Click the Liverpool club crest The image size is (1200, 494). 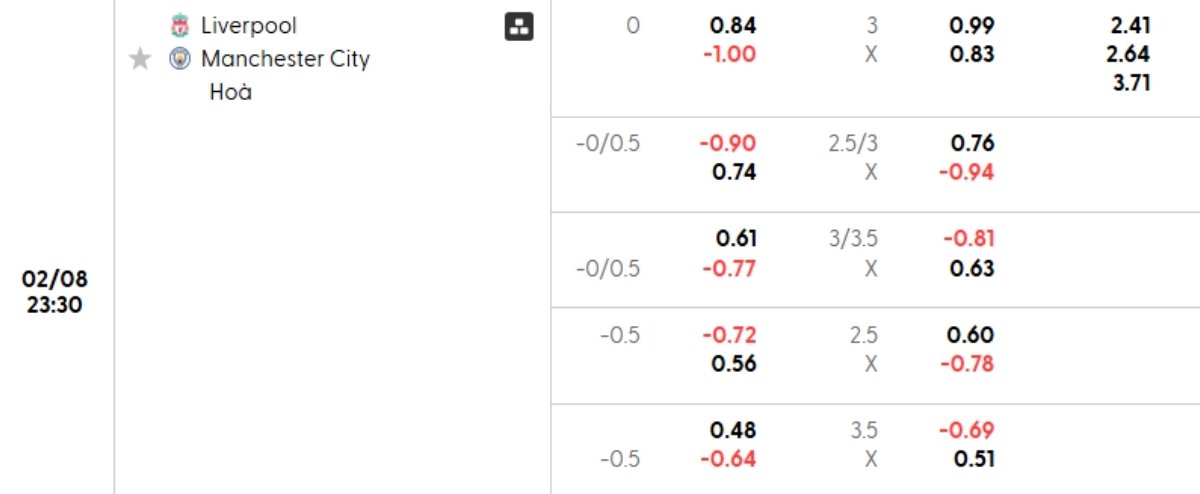pos(181,26)
